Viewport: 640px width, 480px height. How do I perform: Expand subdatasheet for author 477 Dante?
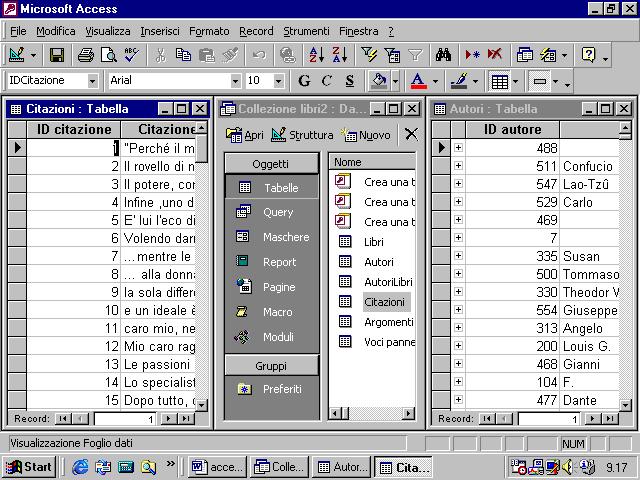click(458, 399)
